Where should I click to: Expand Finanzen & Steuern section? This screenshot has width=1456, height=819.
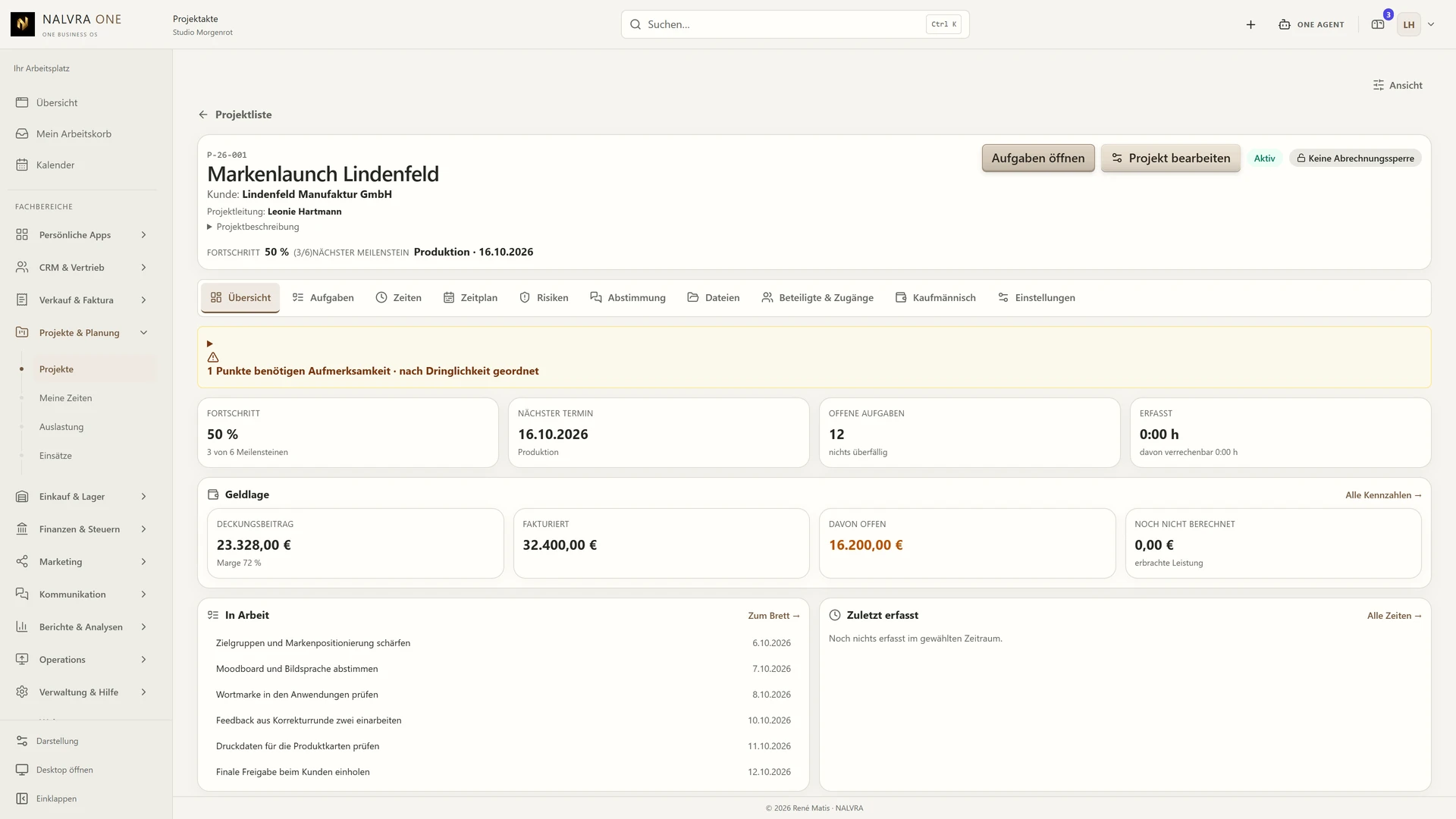pyautogui.click(x=81, y=529)
